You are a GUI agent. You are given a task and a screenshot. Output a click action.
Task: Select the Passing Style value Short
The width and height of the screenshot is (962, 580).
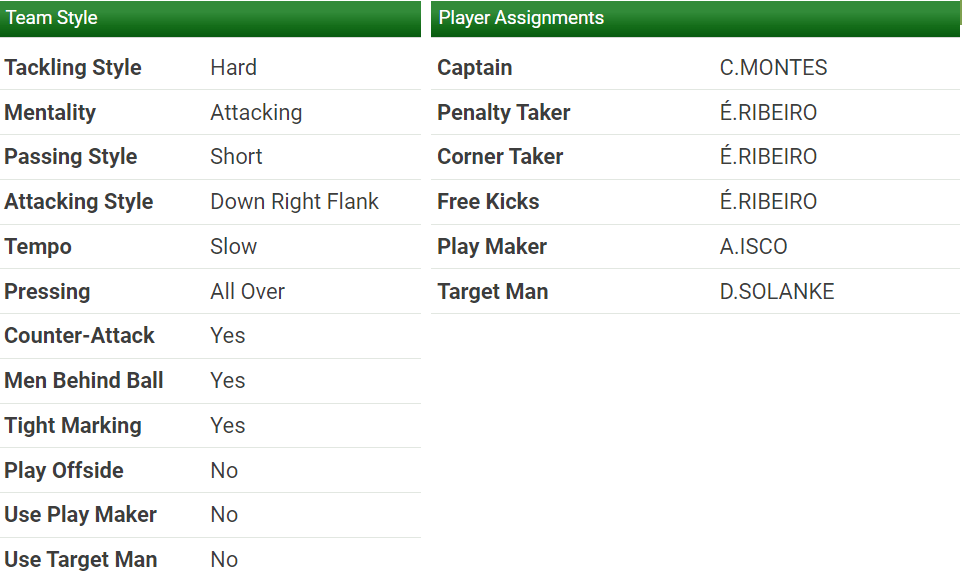(236, 157)
